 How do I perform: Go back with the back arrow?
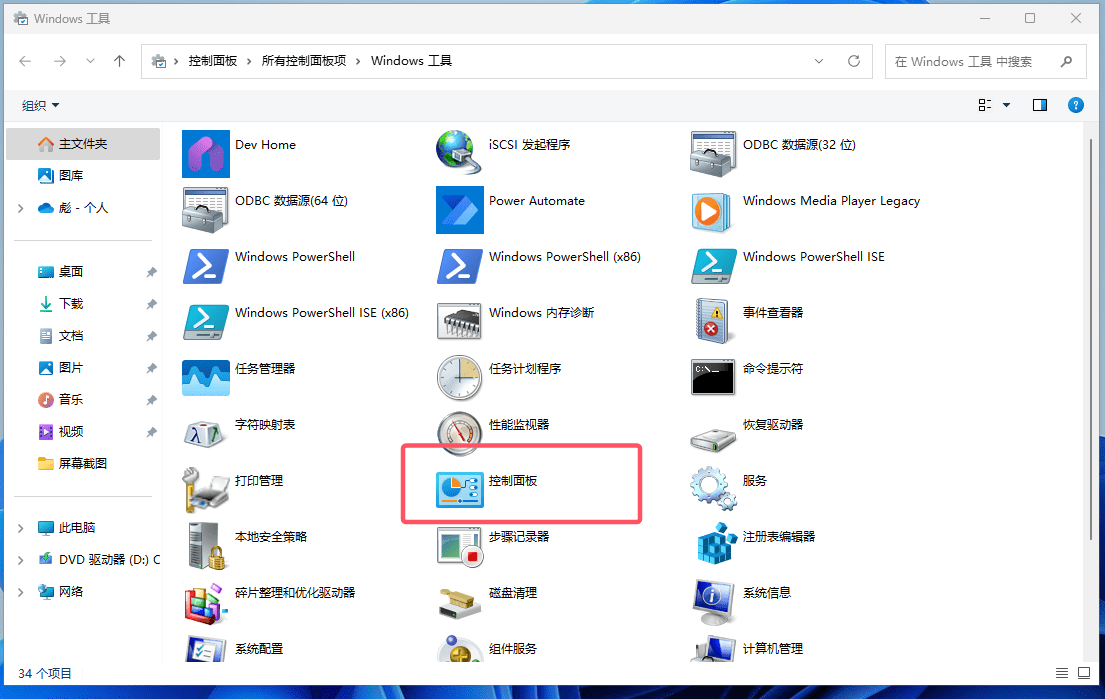click(x=25, y=61)
